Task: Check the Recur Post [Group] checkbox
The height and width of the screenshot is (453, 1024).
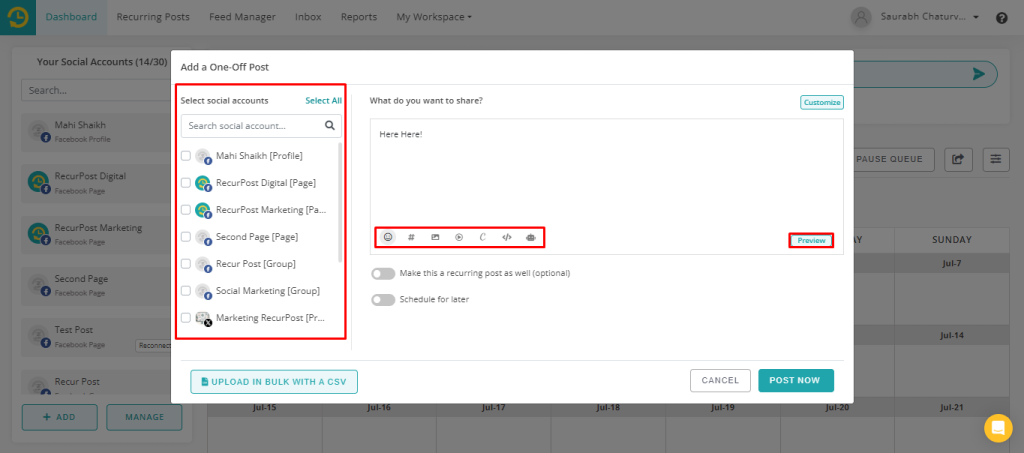Action: [186, 264]
